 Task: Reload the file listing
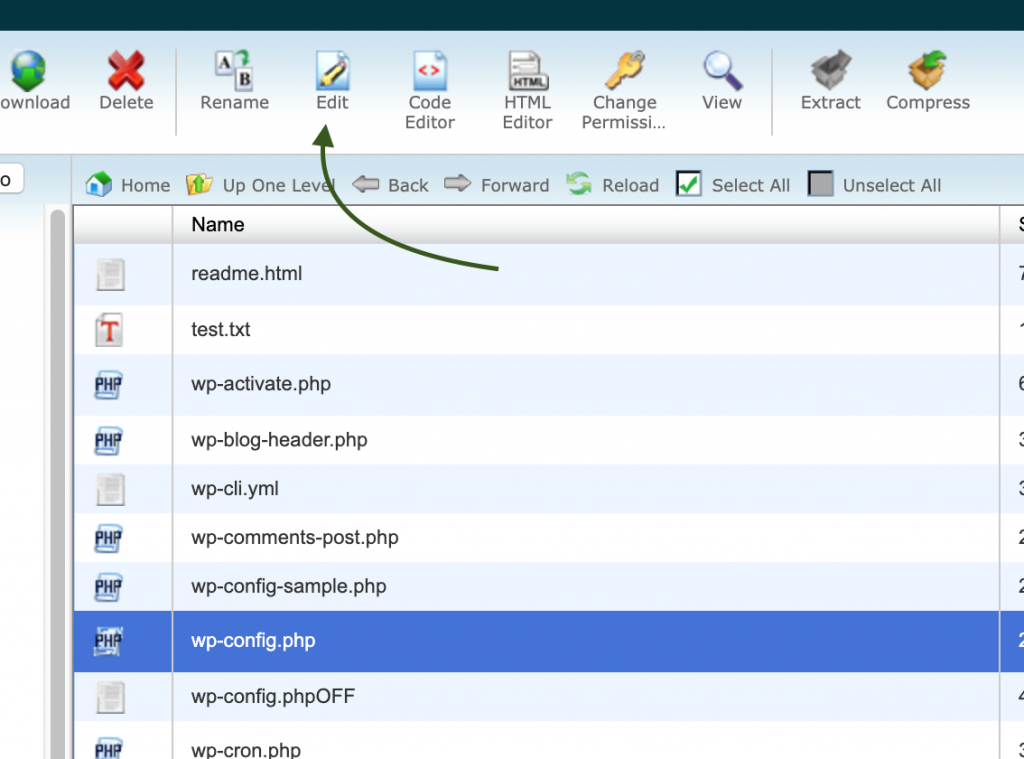pyautogui.click(x=612, y=184)
